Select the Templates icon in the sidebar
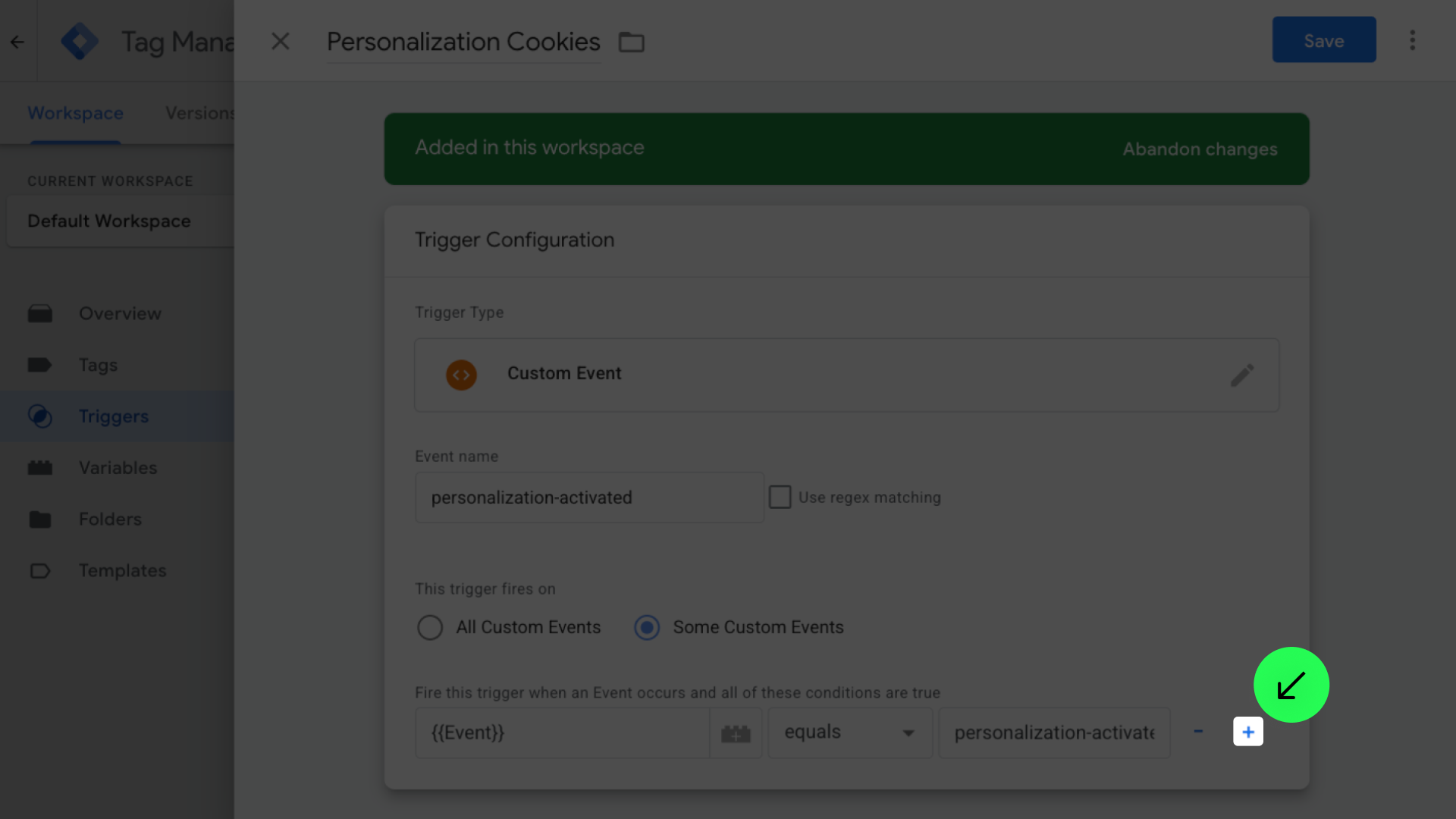Viewport: 1456px width, 819px height. point(40,570)
